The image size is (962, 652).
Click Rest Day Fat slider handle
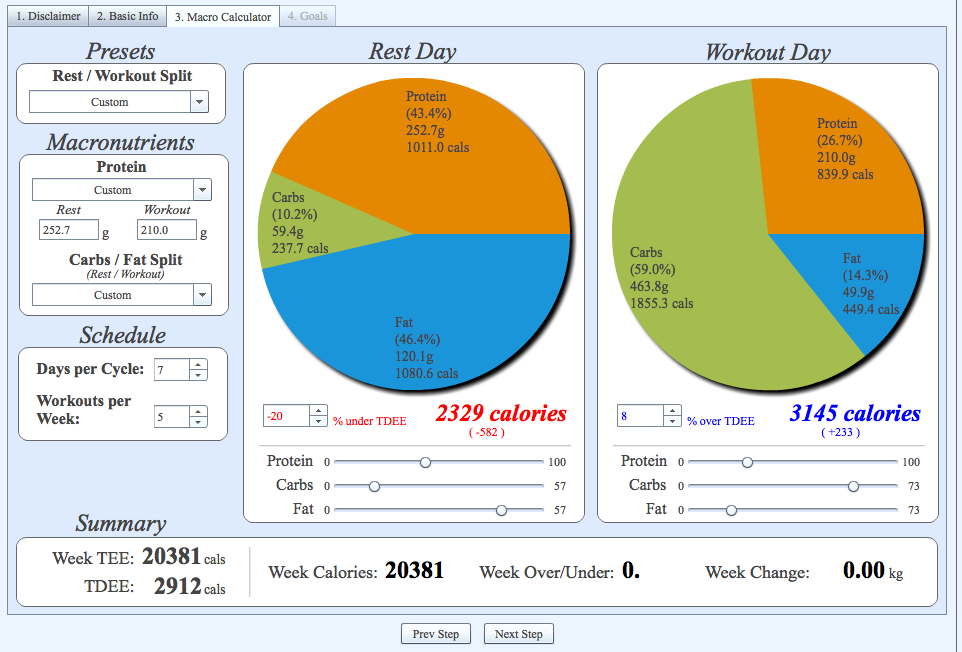point(501,510)
